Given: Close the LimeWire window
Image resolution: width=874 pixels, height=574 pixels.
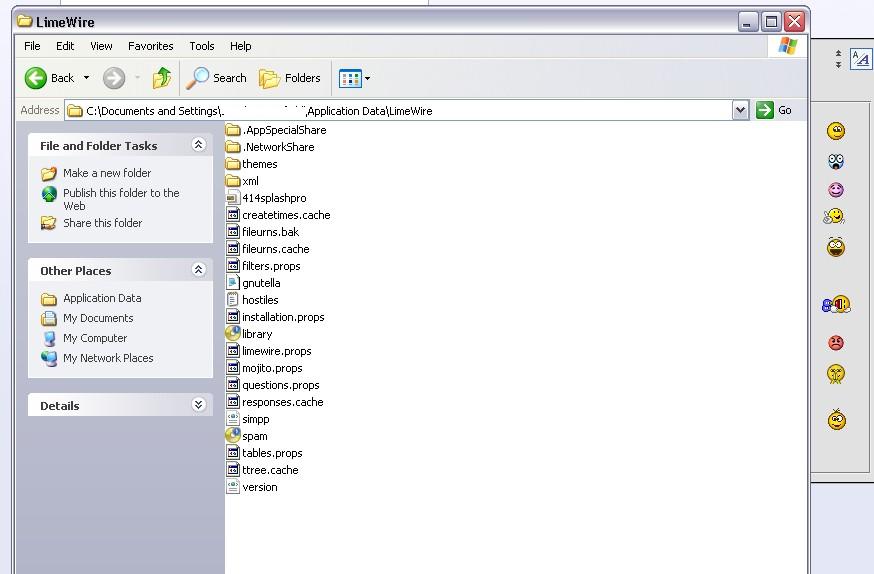Looking at the screenshot, I should (x=794, y=22).
